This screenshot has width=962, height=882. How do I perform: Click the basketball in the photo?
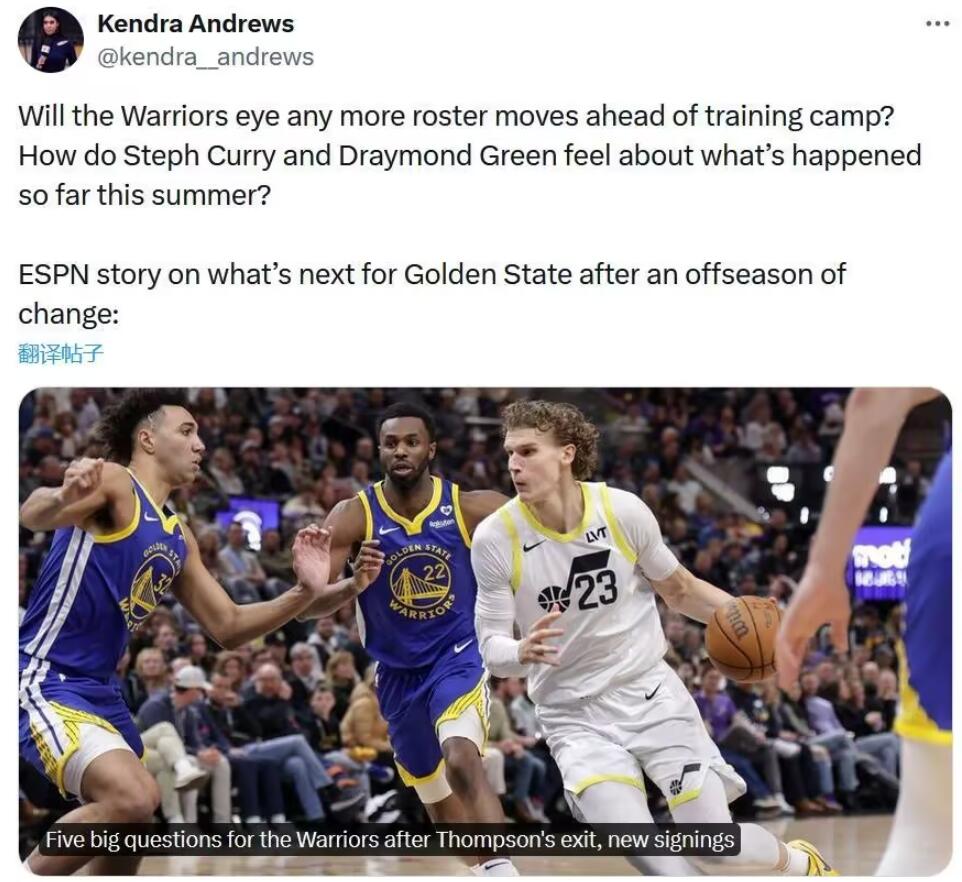(742, 637)
